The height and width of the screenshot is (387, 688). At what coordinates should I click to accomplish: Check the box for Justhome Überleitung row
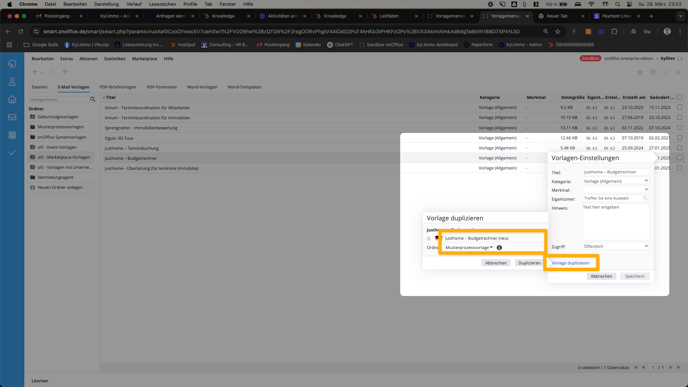click(x=679, y=168)
